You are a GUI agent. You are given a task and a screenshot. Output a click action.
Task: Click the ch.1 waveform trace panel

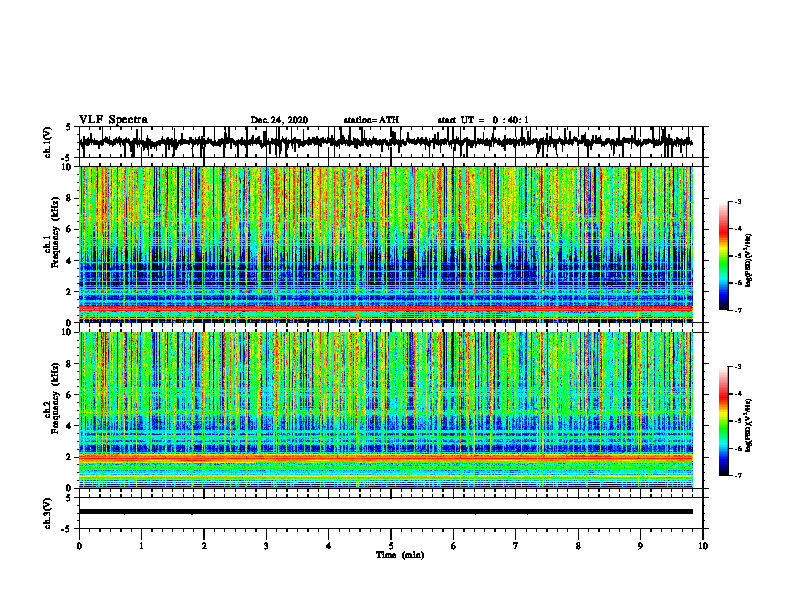(391, 142)
